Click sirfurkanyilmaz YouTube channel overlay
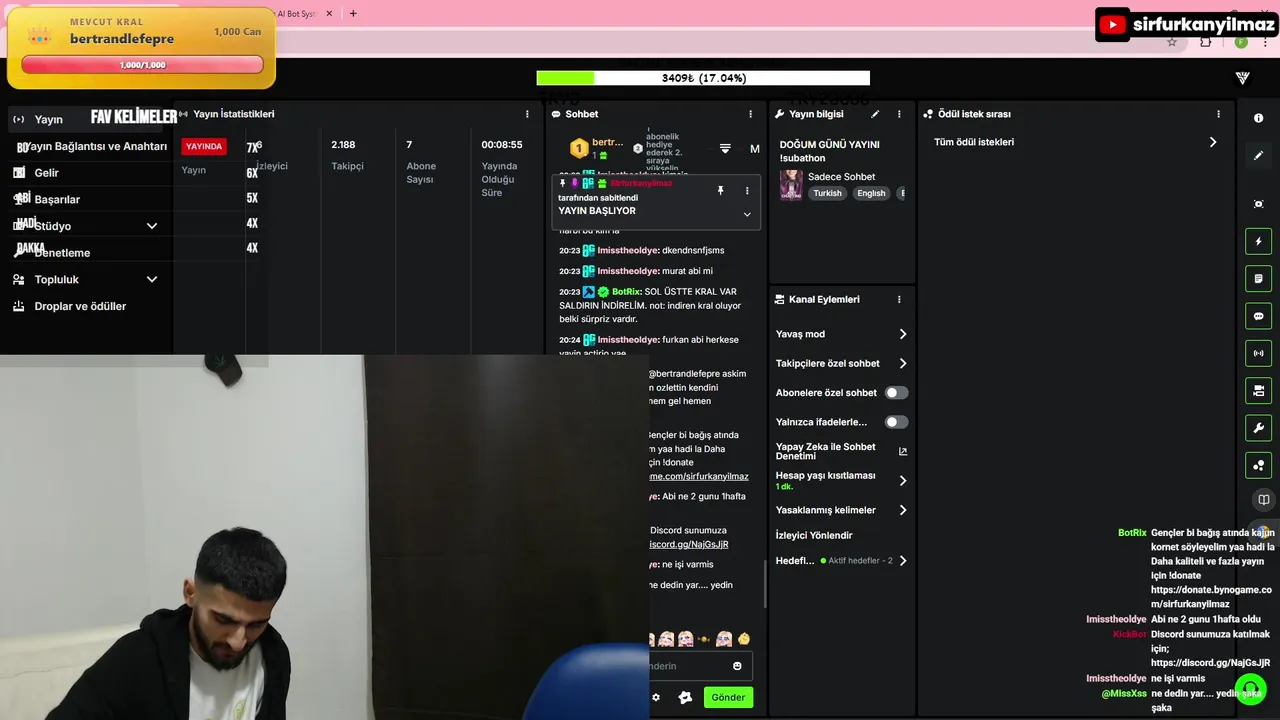This screenshot has height=720, width=1280. coord(1187,24)
